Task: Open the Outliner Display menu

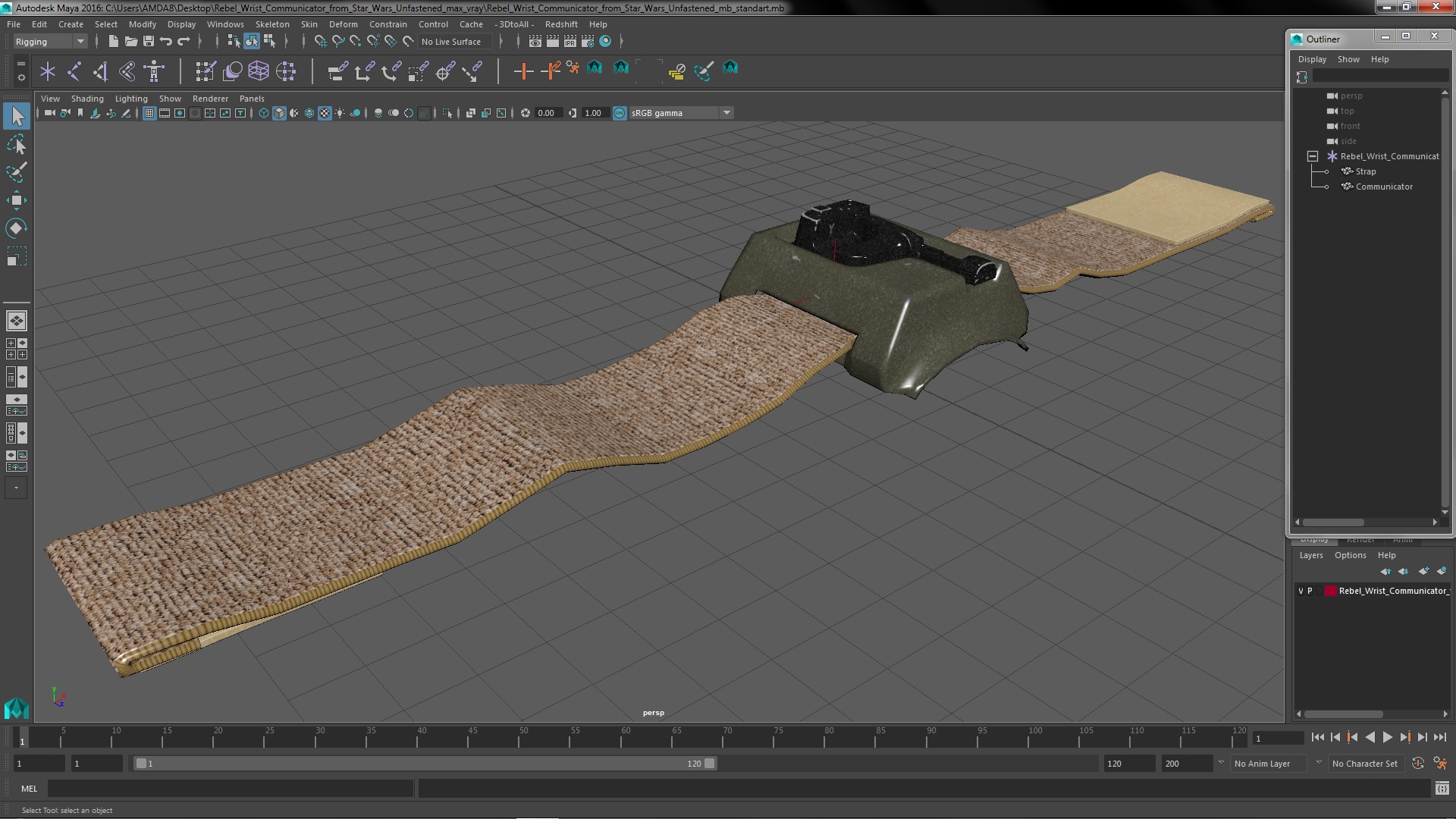Action: [1312, 59]
